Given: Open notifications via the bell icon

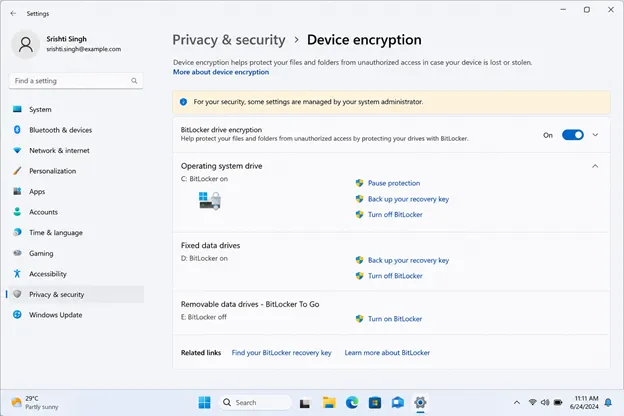Looking at the screenshot, I should point(608,402).
